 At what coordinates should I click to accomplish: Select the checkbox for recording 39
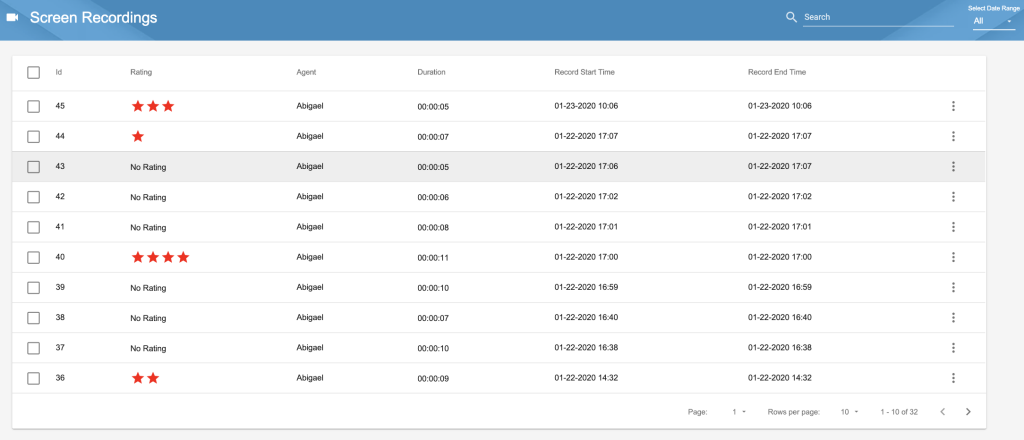click(33, 287)
